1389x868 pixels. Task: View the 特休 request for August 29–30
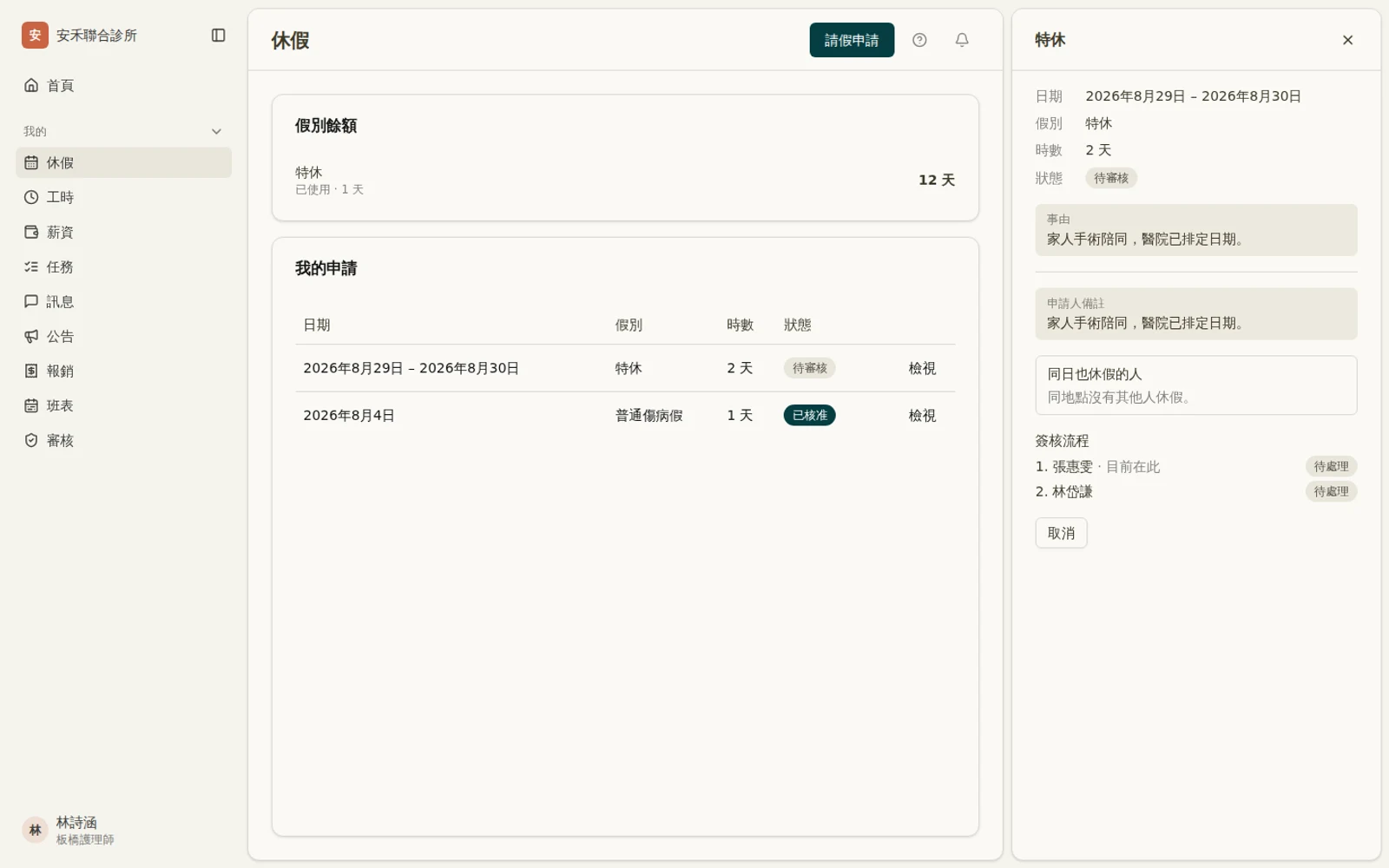tap(922, 368)
